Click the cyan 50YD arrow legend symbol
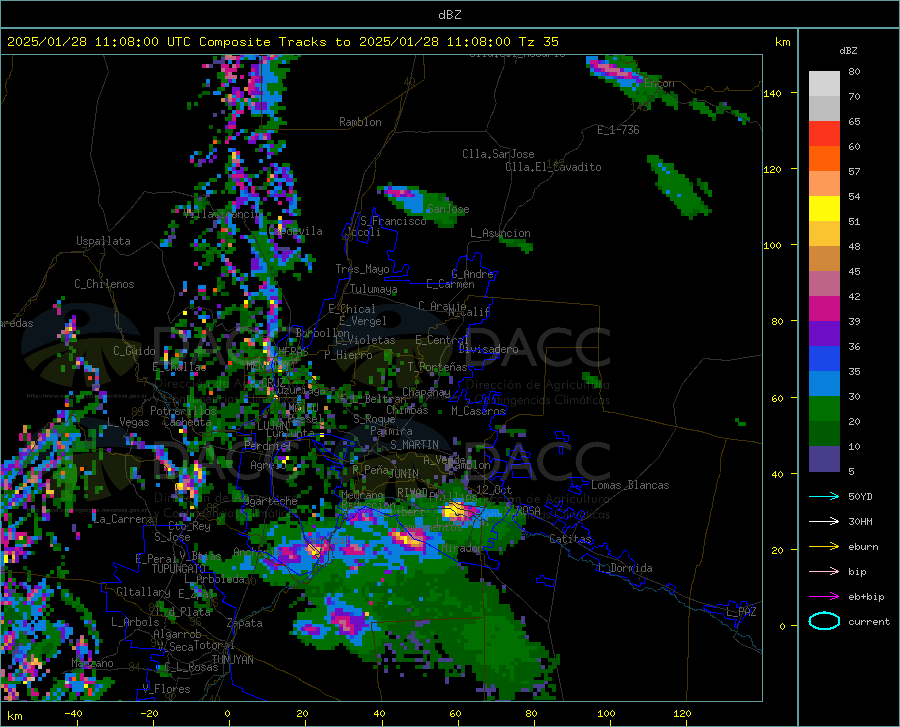The image size is (900, 727). coord(824,496)
